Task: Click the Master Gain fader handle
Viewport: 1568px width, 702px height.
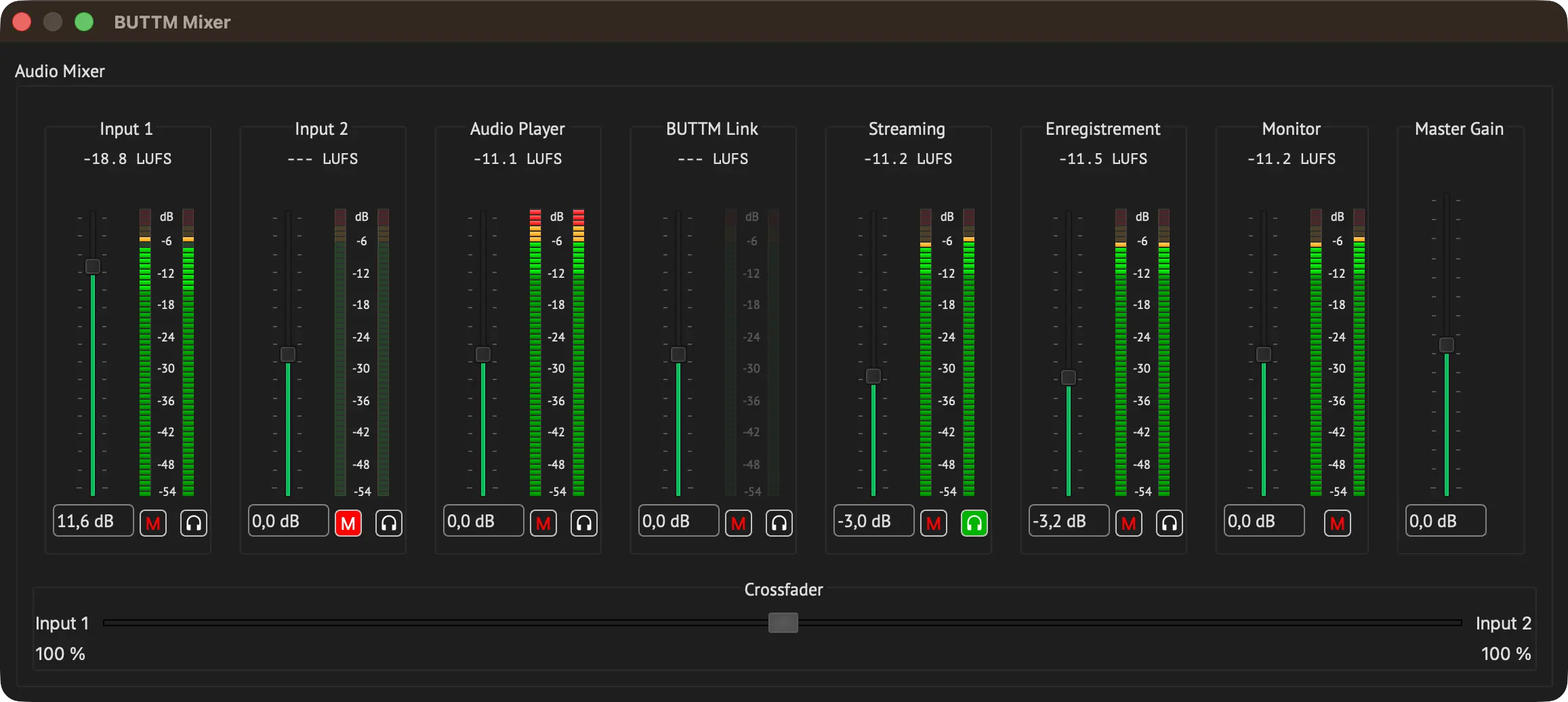Action: click(1447, 345)
